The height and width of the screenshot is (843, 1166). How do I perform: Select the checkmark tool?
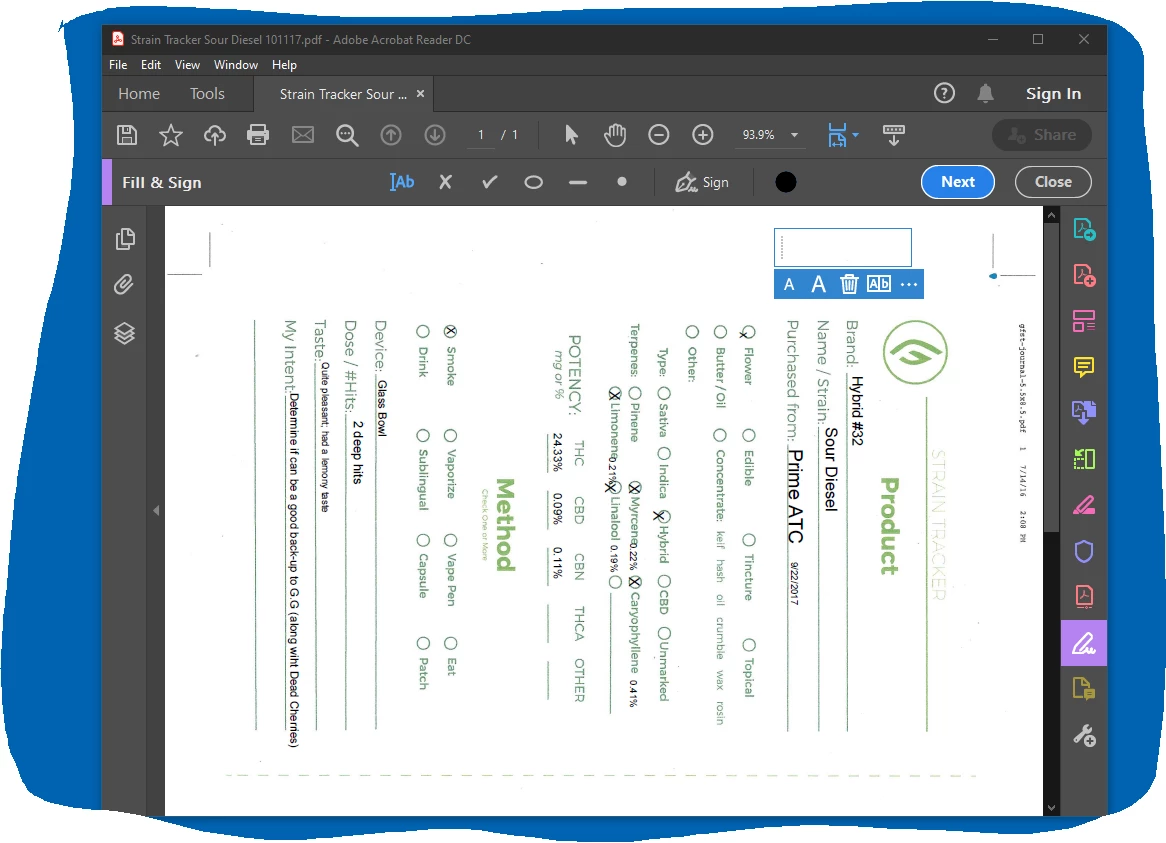(x=489, y=182)
